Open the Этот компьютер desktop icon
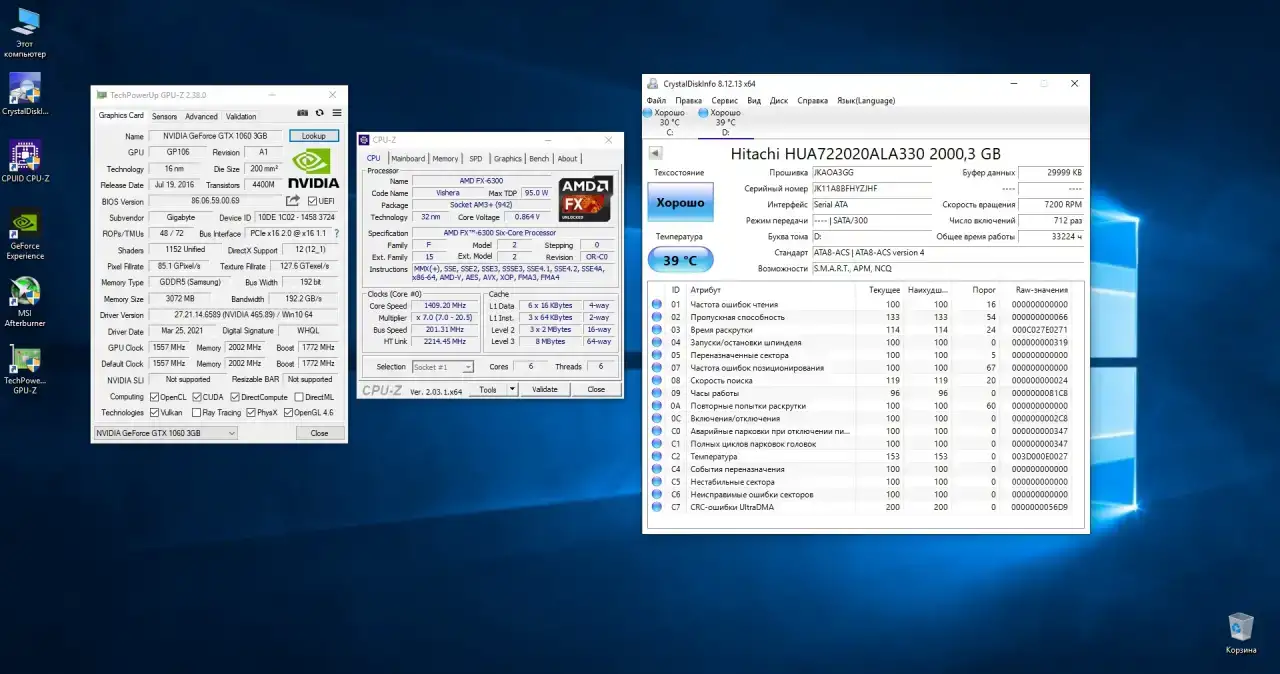 click(25, 33)
